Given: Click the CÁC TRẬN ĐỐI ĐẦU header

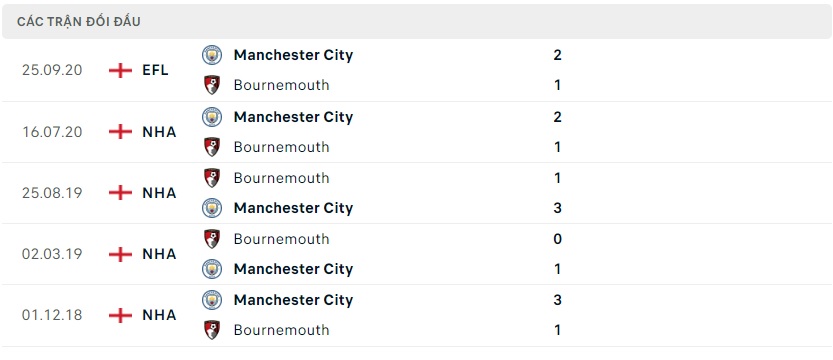Looking at the screenshot, I should point(79,22).
